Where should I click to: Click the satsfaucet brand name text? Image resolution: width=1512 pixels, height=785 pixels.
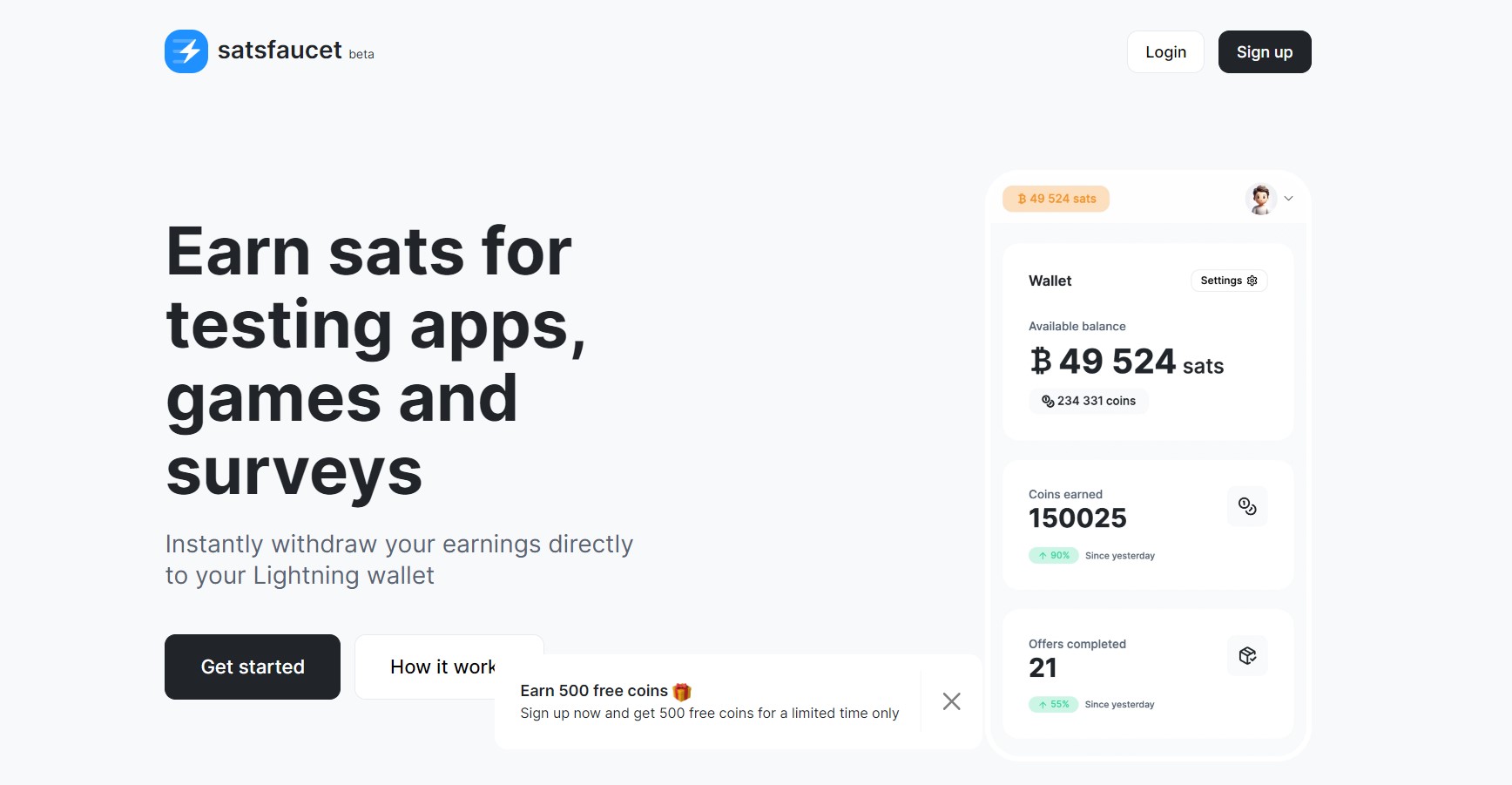pyautogui.click(x=280, y=51)
